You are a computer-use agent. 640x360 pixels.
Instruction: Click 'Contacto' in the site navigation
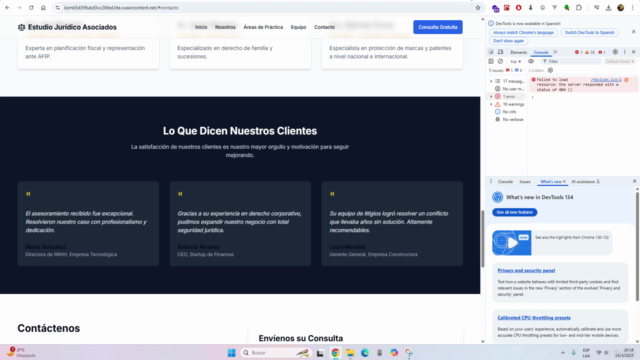tap(324, 27)
